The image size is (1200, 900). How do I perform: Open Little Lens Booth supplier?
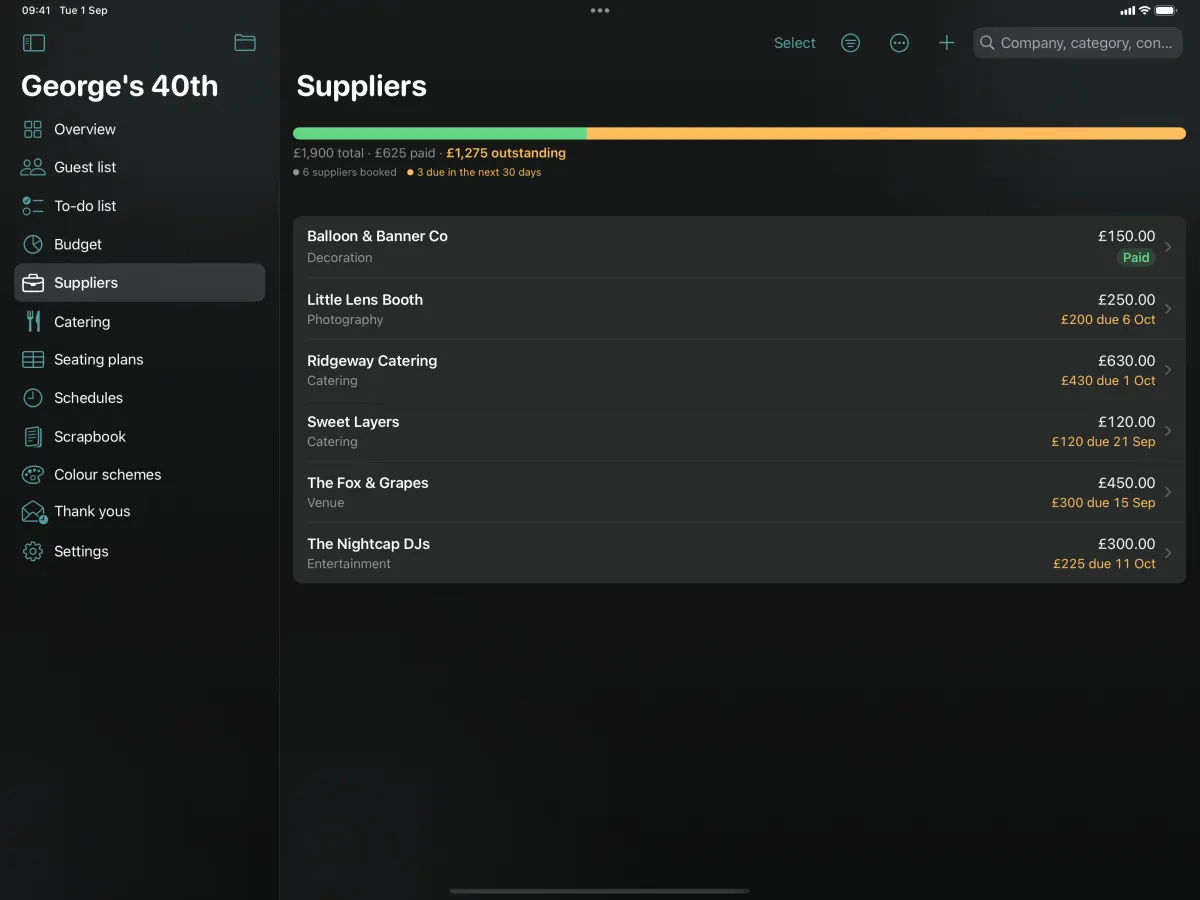(x=739, y=309)
